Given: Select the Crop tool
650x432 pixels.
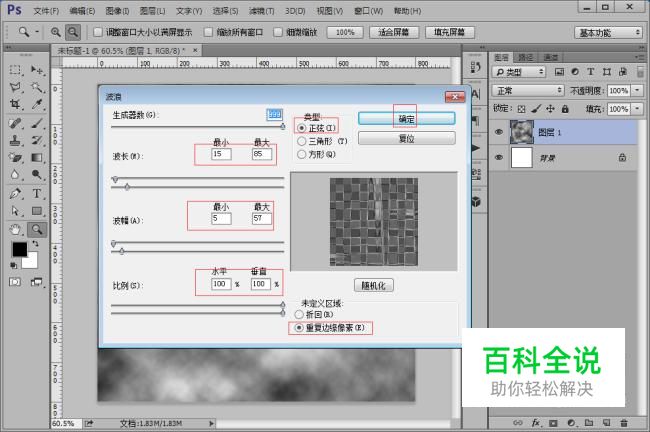Looking at the screenshot, I should [15, 104].
